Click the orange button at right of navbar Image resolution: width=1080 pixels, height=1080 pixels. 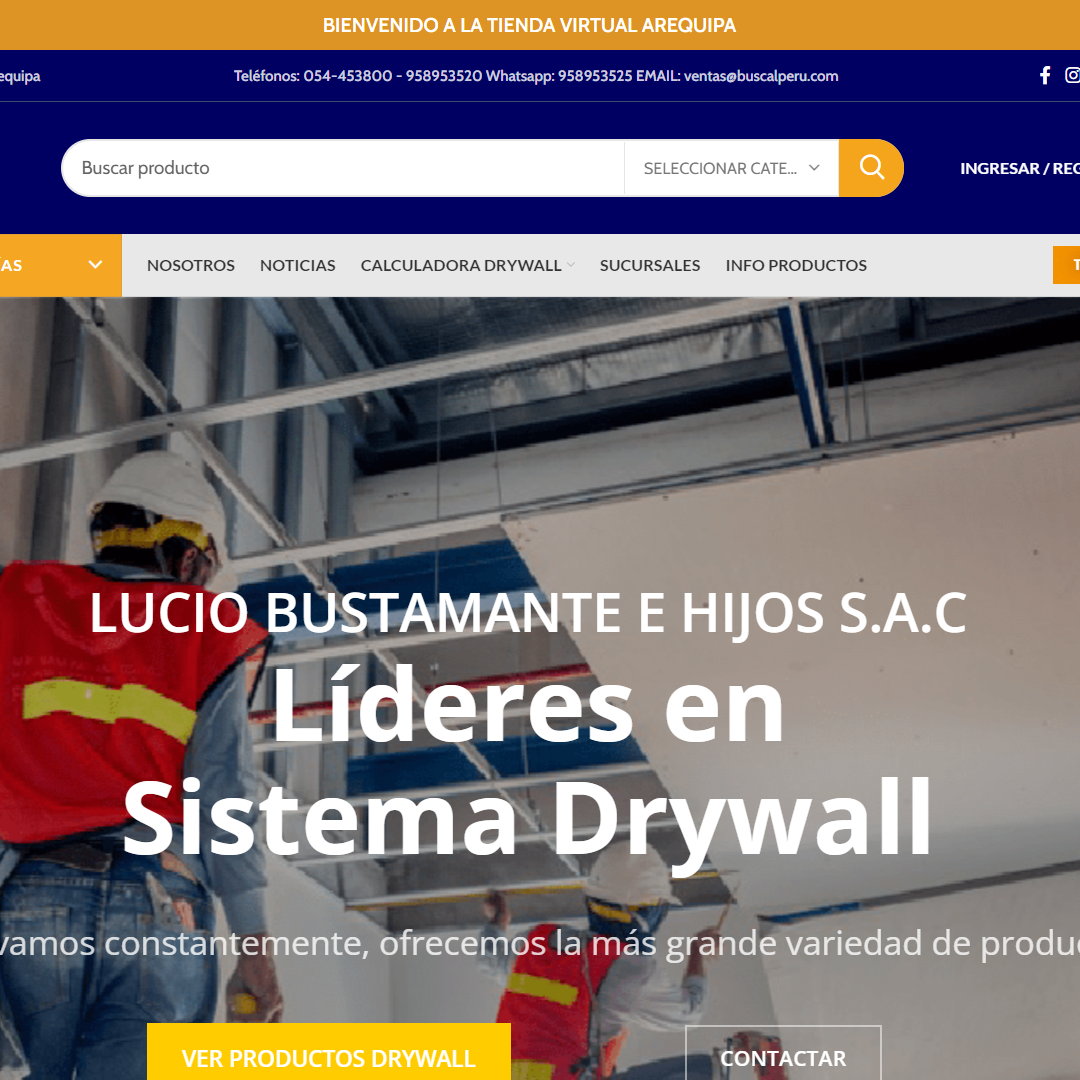[x=1067, y=265]
